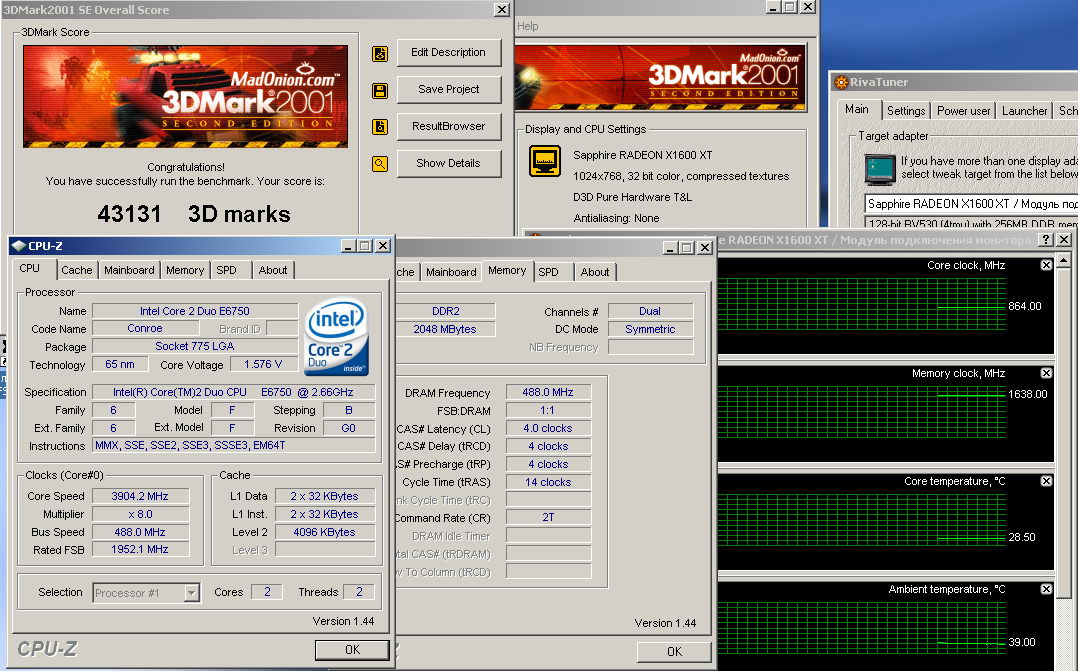The width and height of the screenshot is (1078, 671).
Task: Click the Command Rate value 2T
Action: coord(548,518)
